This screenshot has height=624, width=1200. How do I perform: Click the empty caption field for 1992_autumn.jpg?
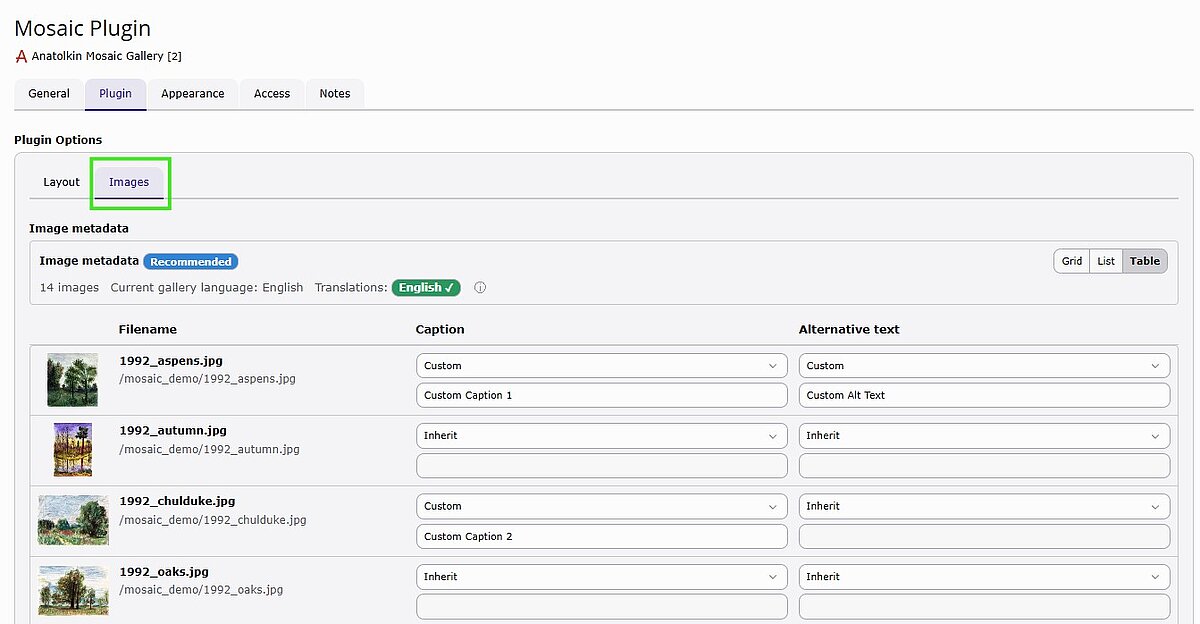(602, 466)
